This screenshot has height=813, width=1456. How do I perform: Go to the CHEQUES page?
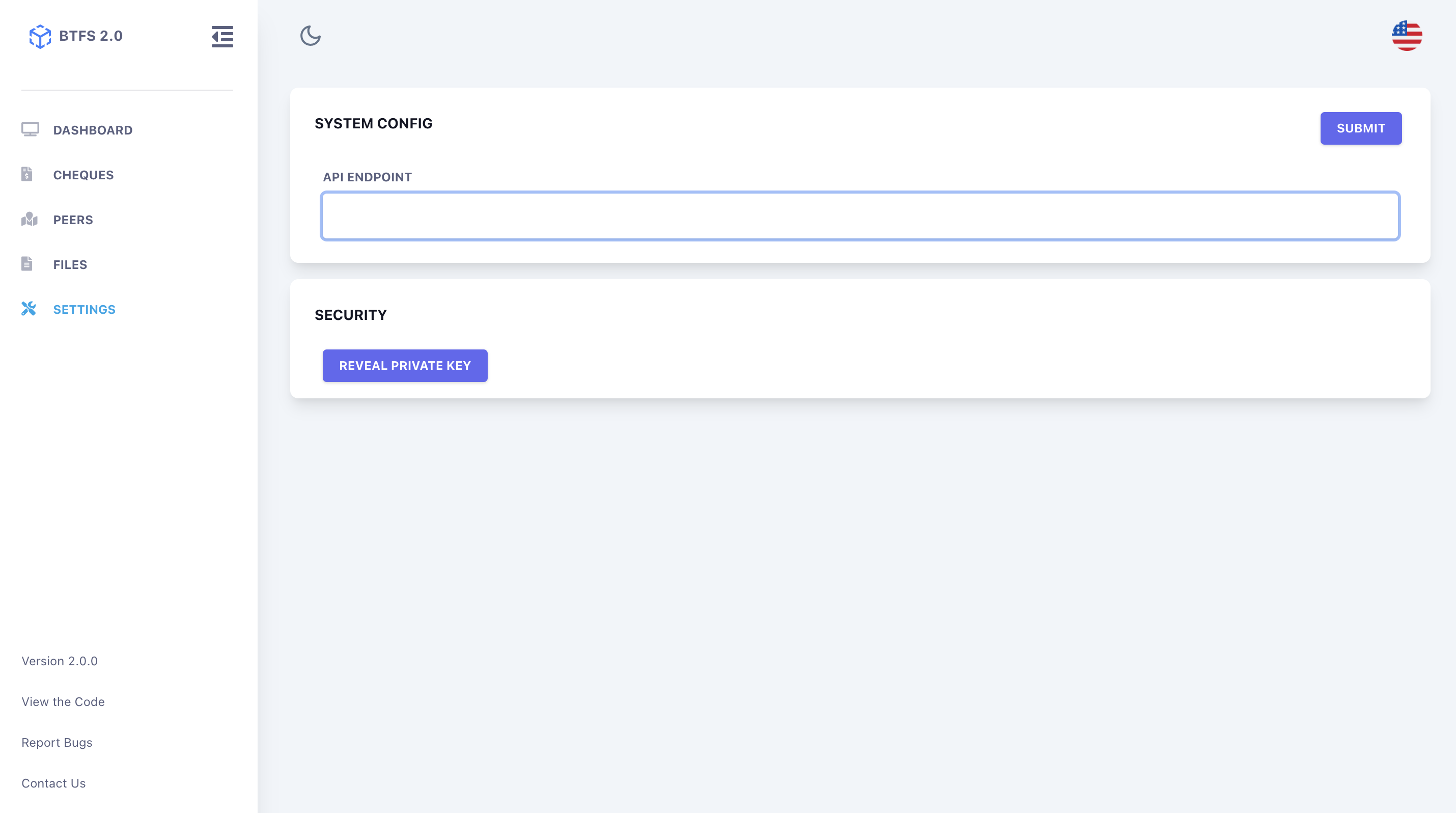point(83,175)
